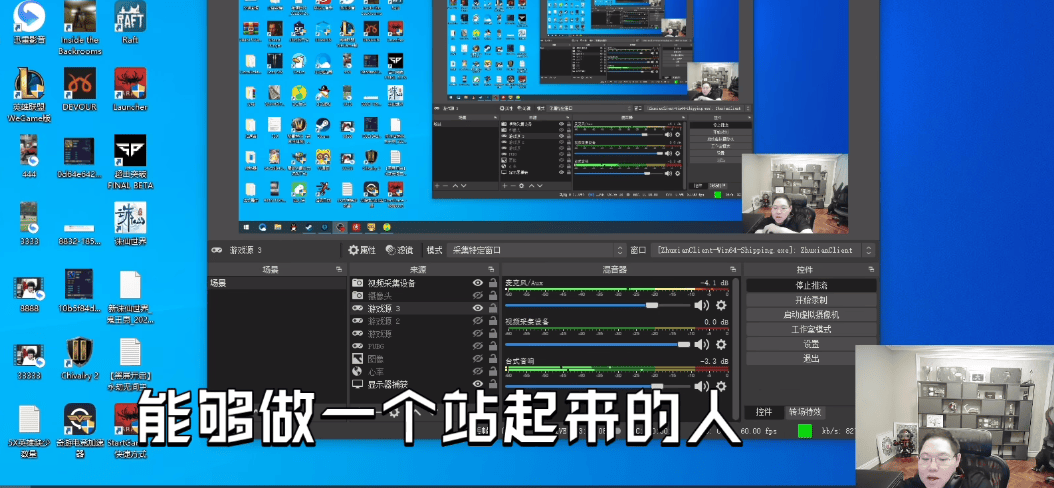Open the DEVOUR desktop shortcut

coord(80,89)
